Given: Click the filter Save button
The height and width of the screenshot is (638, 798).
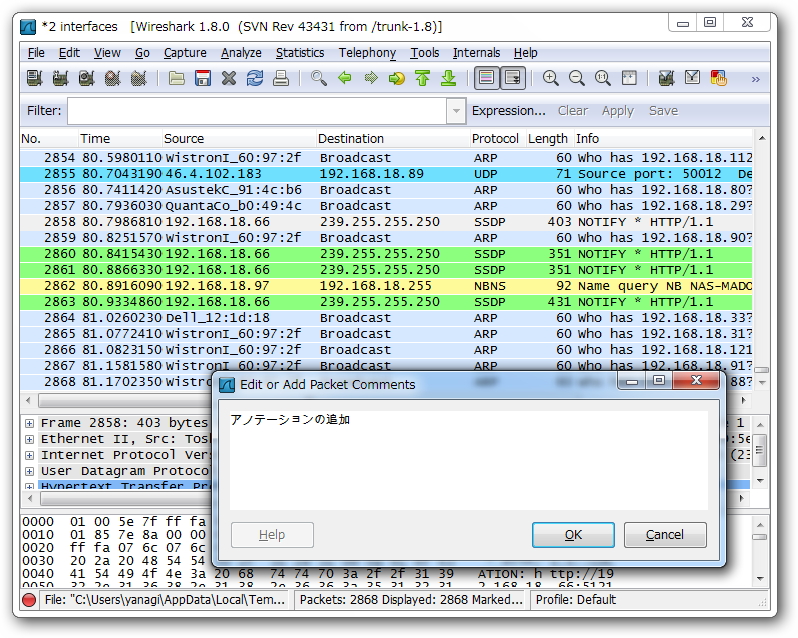Looking at the screenshot, I should coord(663,111).
